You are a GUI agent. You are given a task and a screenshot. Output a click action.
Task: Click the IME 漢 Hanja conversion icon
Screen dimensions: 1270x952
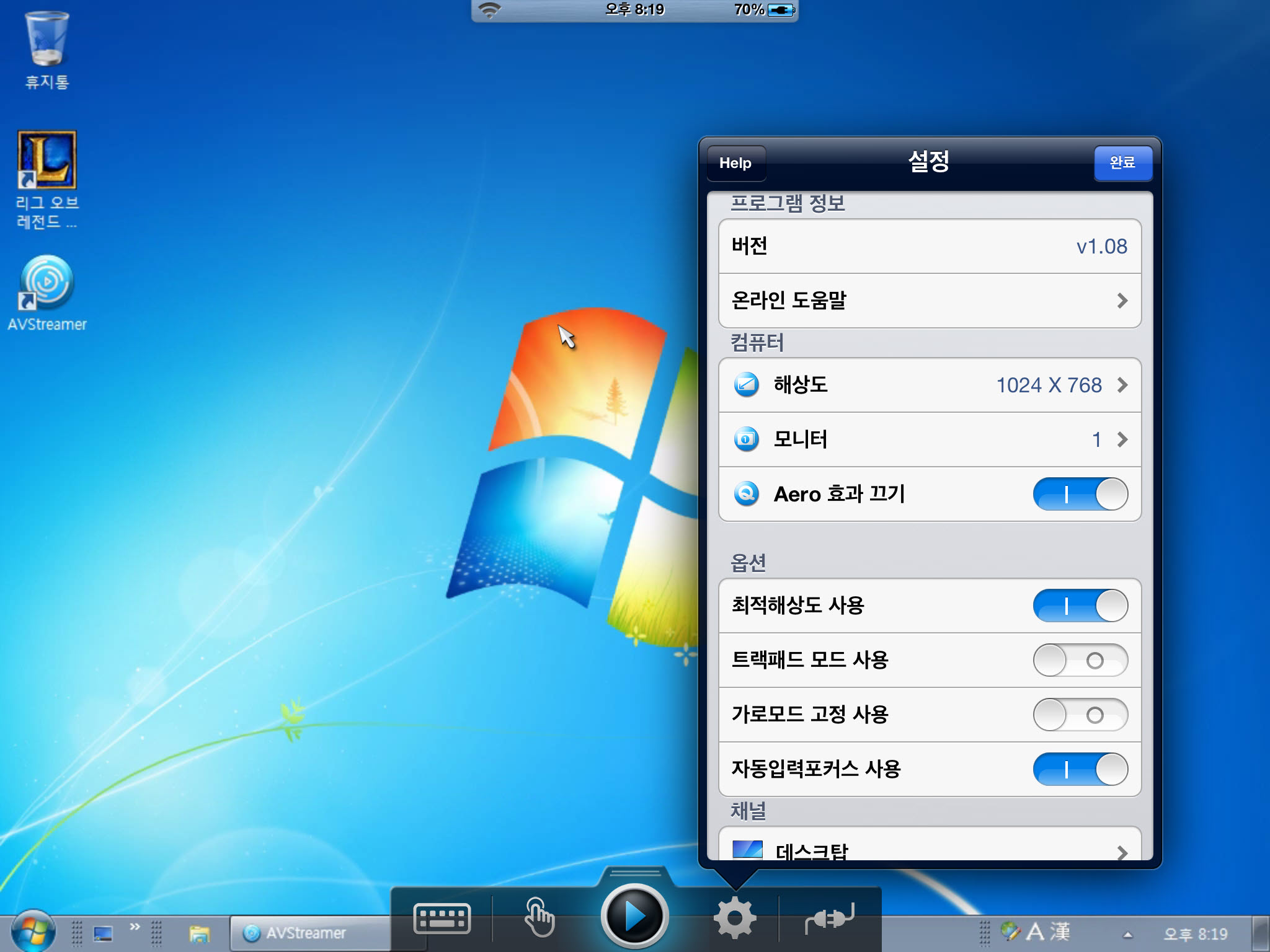click(x=1059, y=932)
